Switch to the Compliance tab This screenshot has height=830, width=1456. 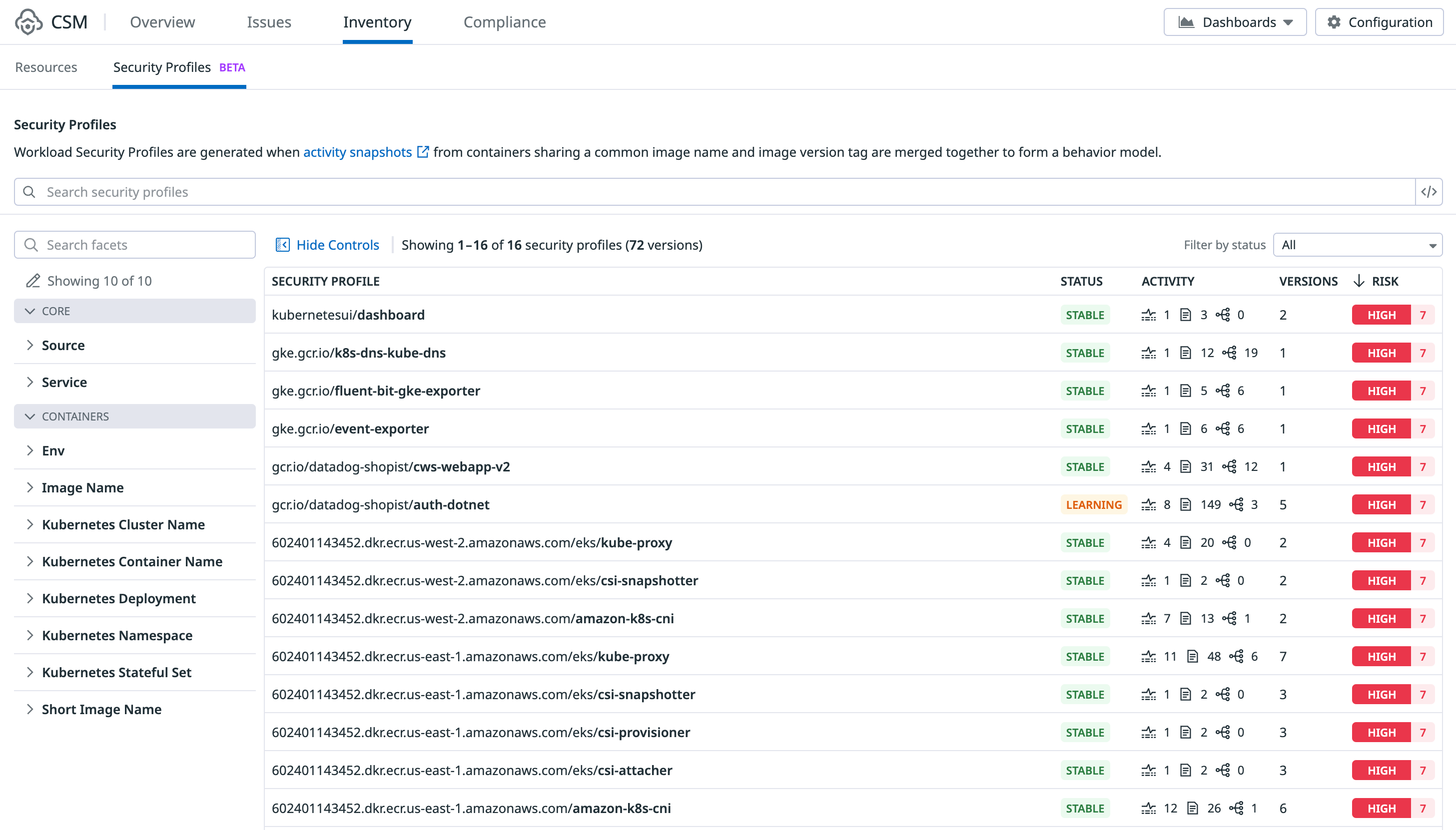[x=504, y=22]
